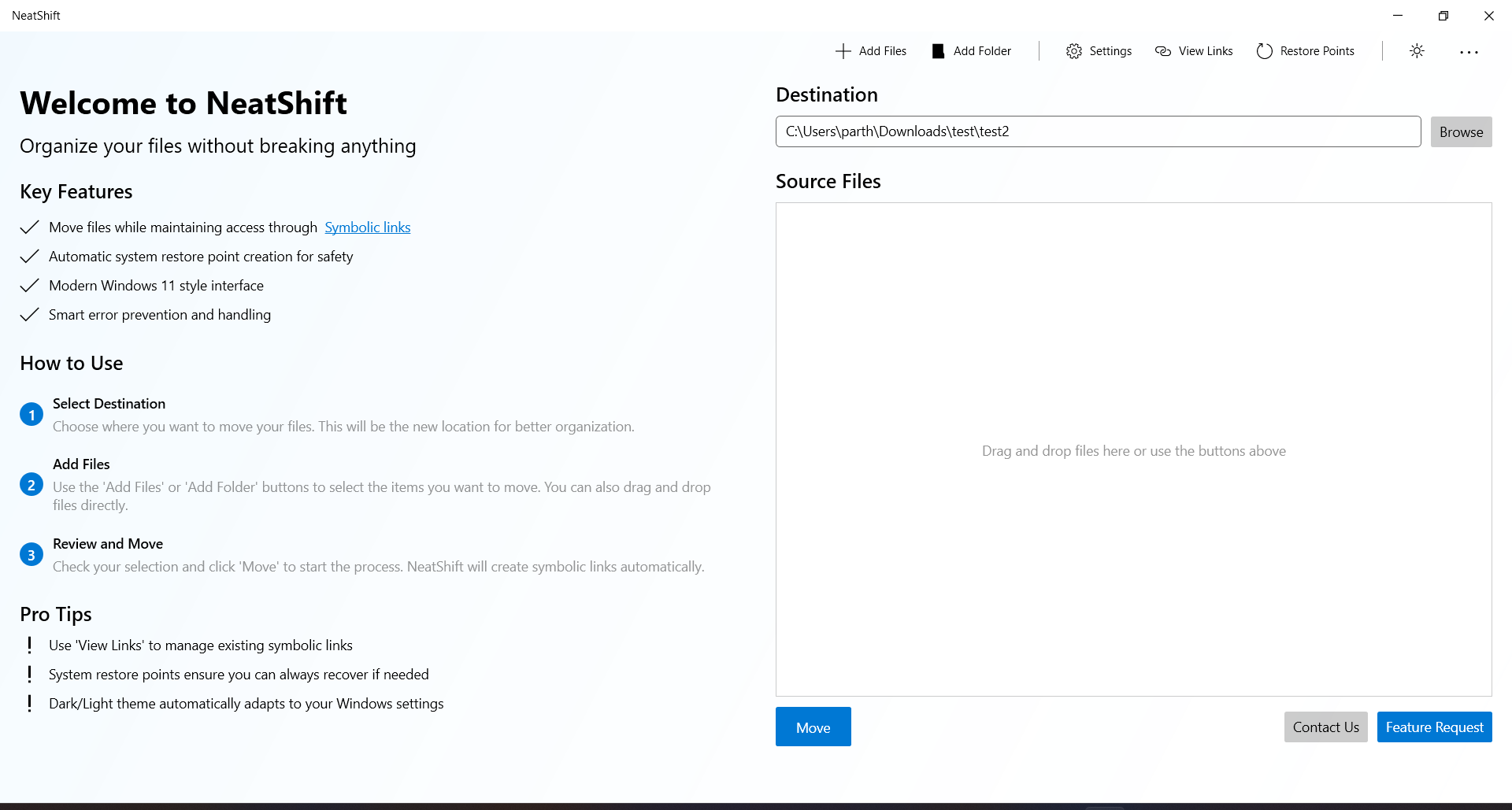
Task: Click 'Smart error prevention and handling' text
Action: [160, 315]
